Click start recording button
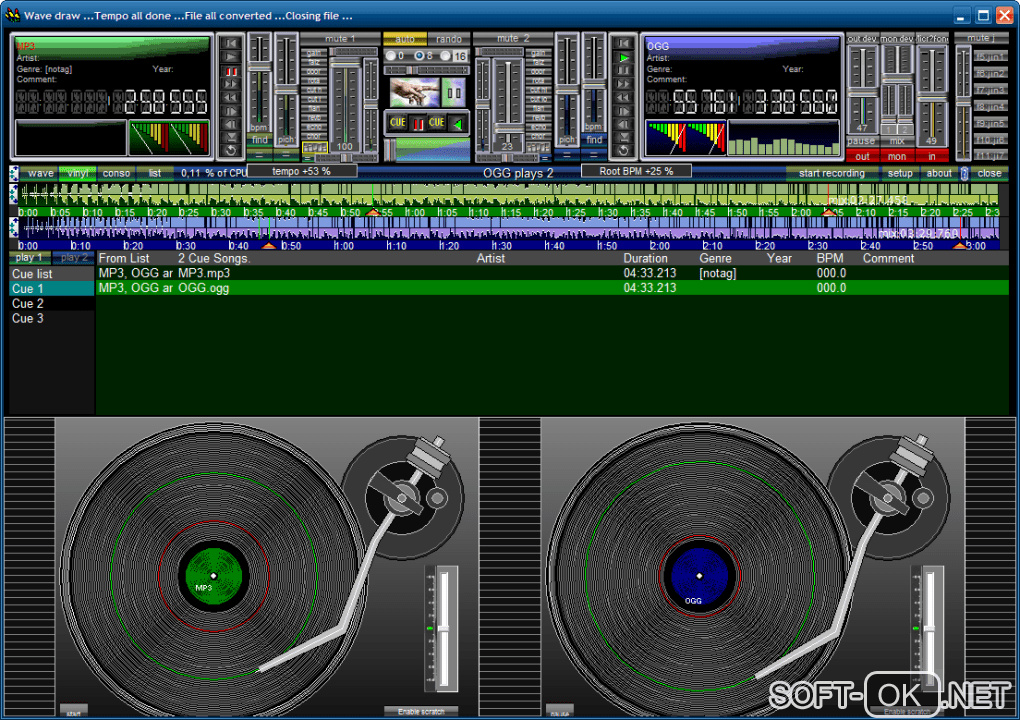 pos(831,173)
